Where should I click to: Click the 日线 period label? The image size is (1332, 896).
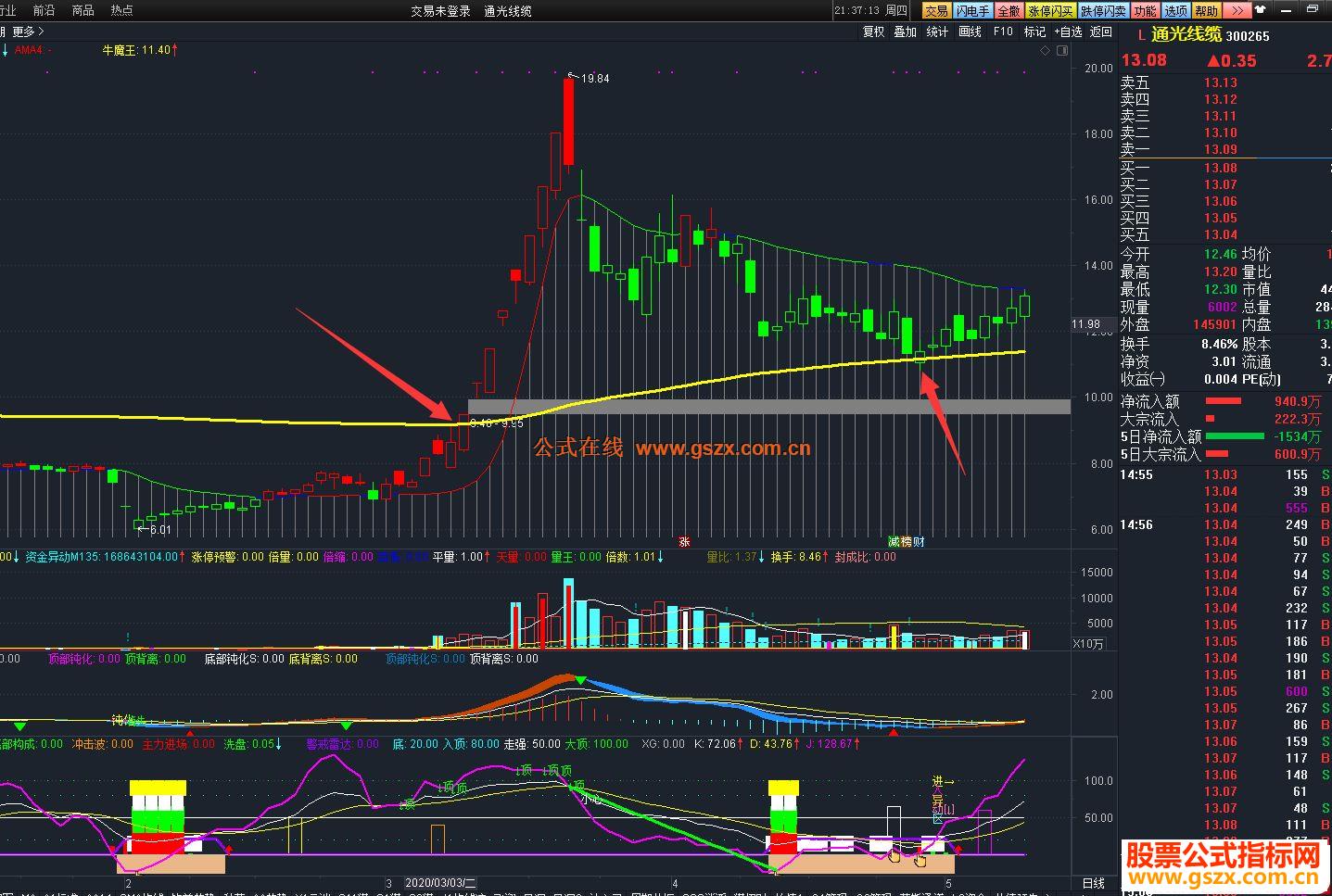(x=1094, y=884)
